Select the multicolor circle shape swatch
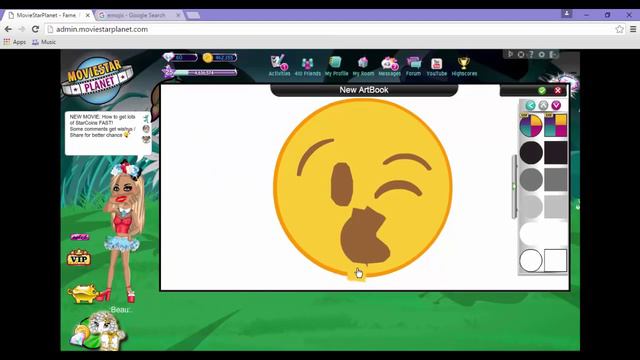Image resolution: width=640 pixels, height=360 pixels. coord(531,126)
